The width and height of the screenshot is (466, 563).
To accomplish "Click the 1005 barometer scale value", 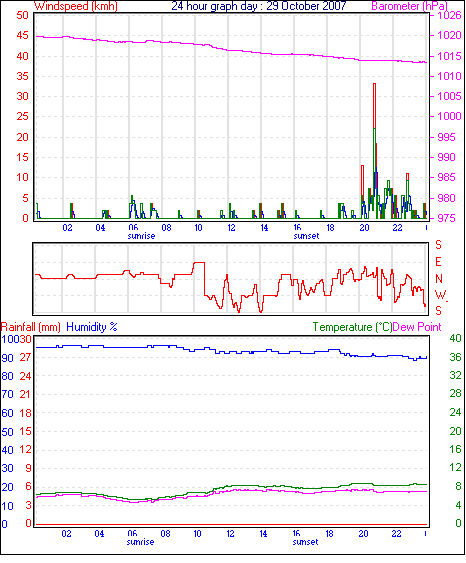I will point(449,96).
